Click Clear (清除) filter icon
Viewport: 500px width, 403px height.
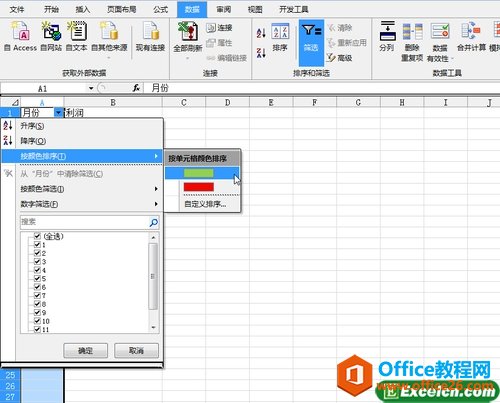coord(340,28)
